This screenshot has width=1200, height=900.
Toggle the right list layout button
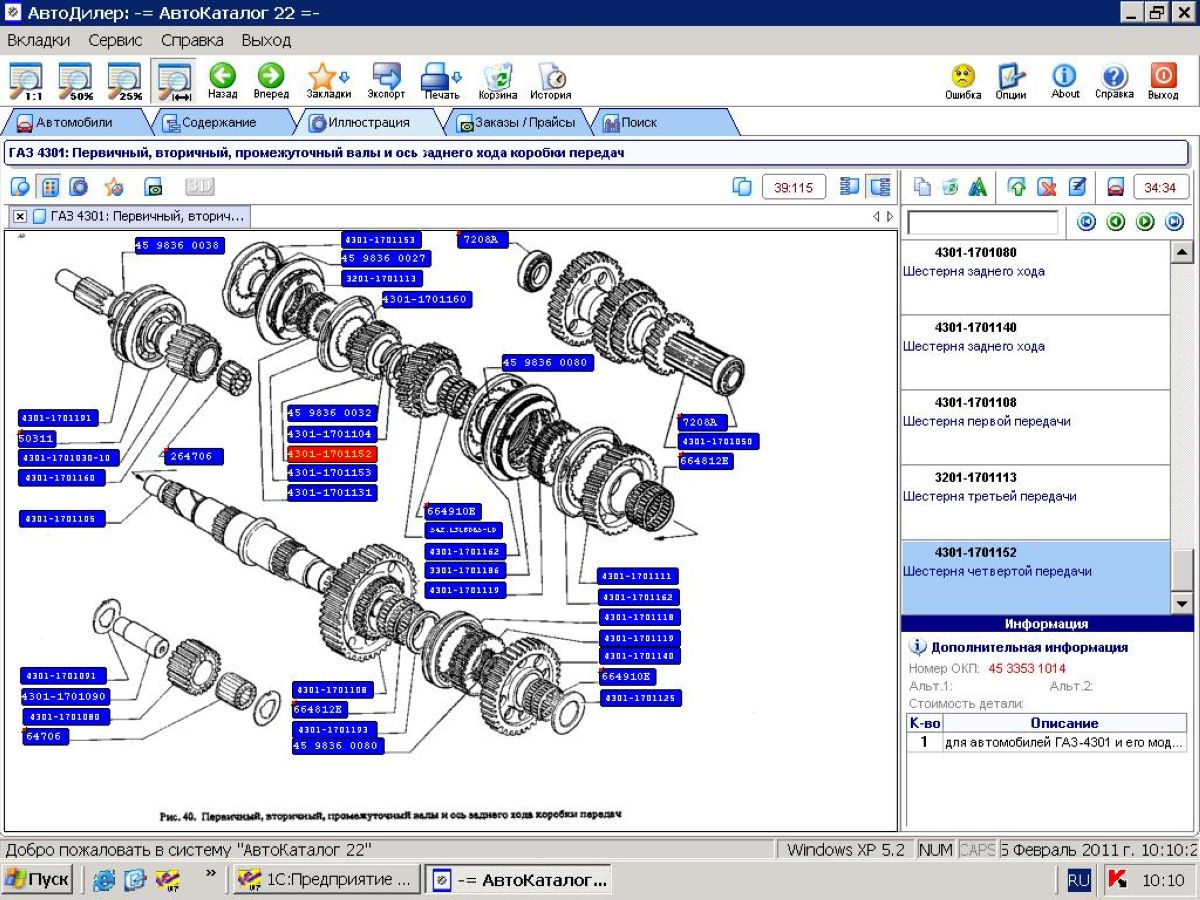point(879,186)
